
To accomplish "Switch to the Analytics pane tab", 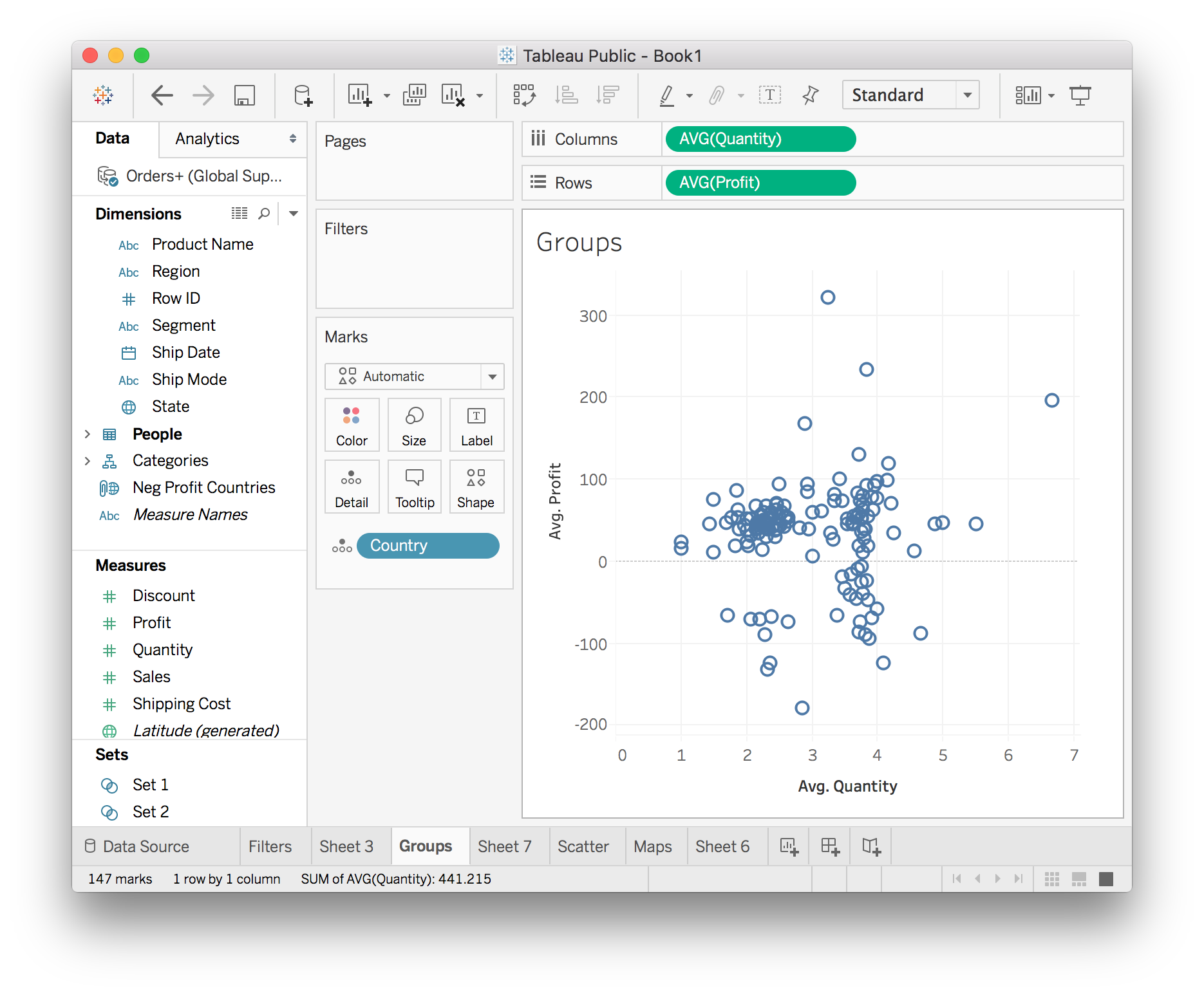I will click(207, 139).
